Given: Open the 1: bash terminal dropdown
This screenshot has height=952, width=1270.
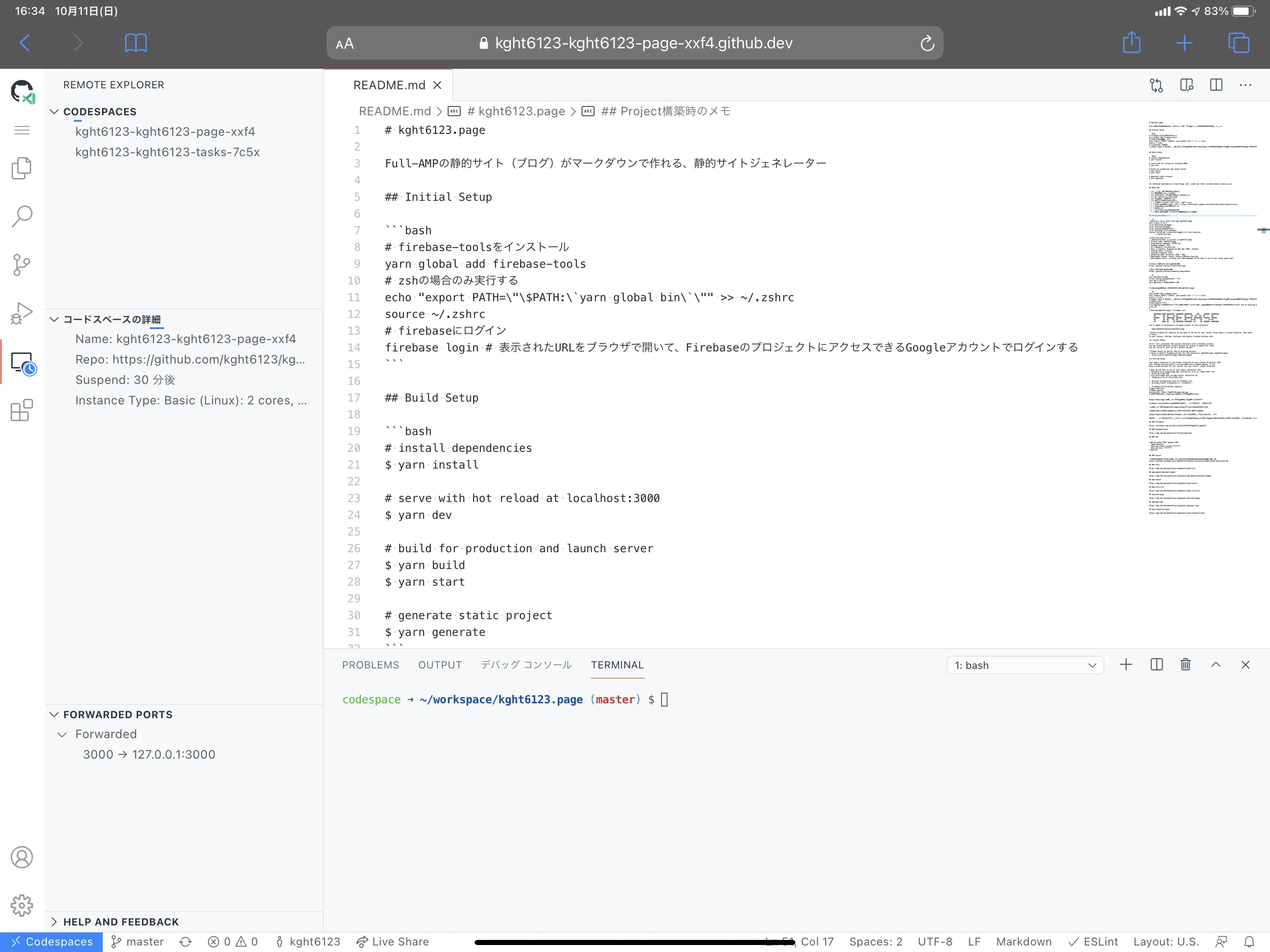Looking at the screenshot, I should coord(1025,666).
